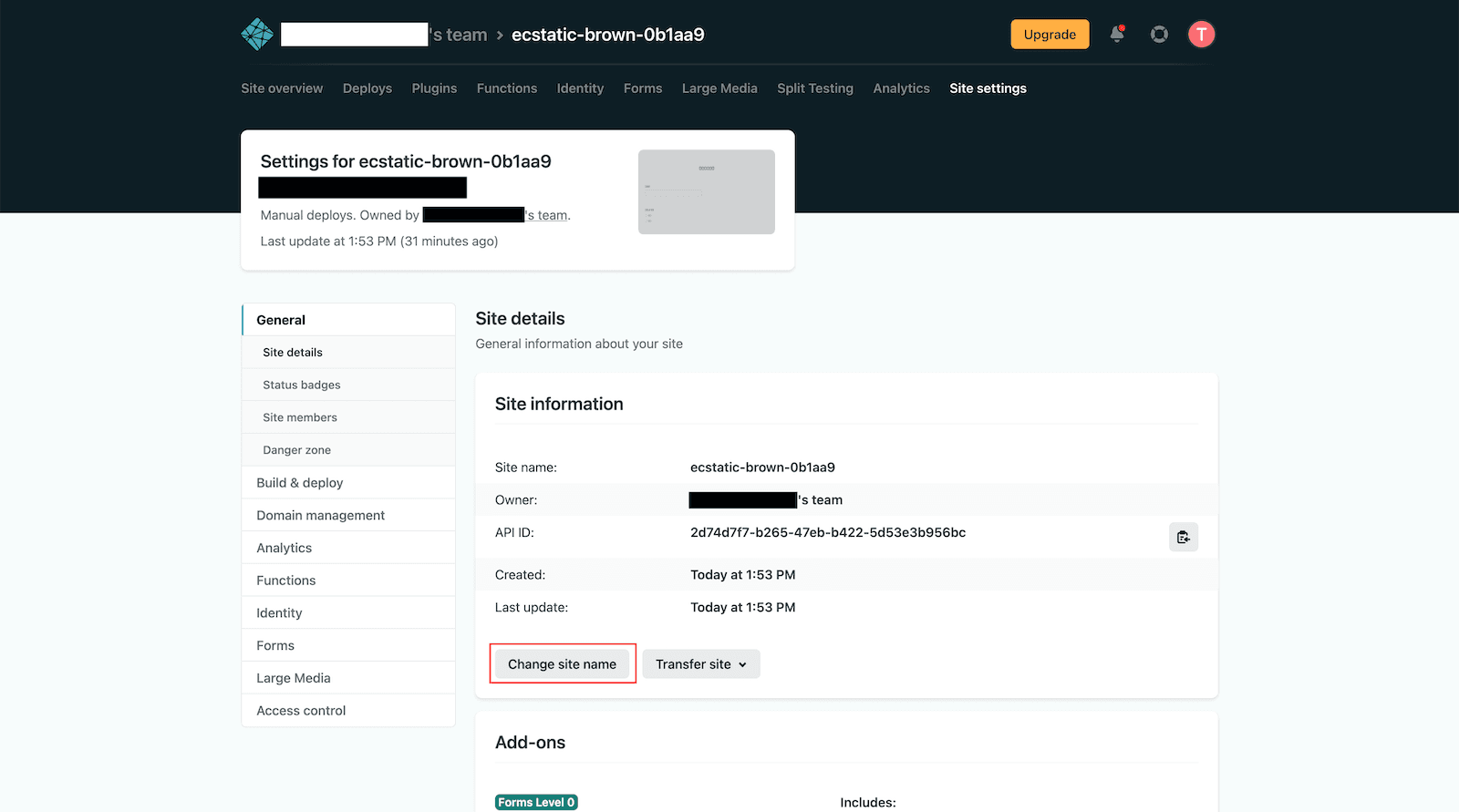Click the Last update at 1:53 PM text
The width and height of the screenshot is (1459, 812).
pos(379,242)
